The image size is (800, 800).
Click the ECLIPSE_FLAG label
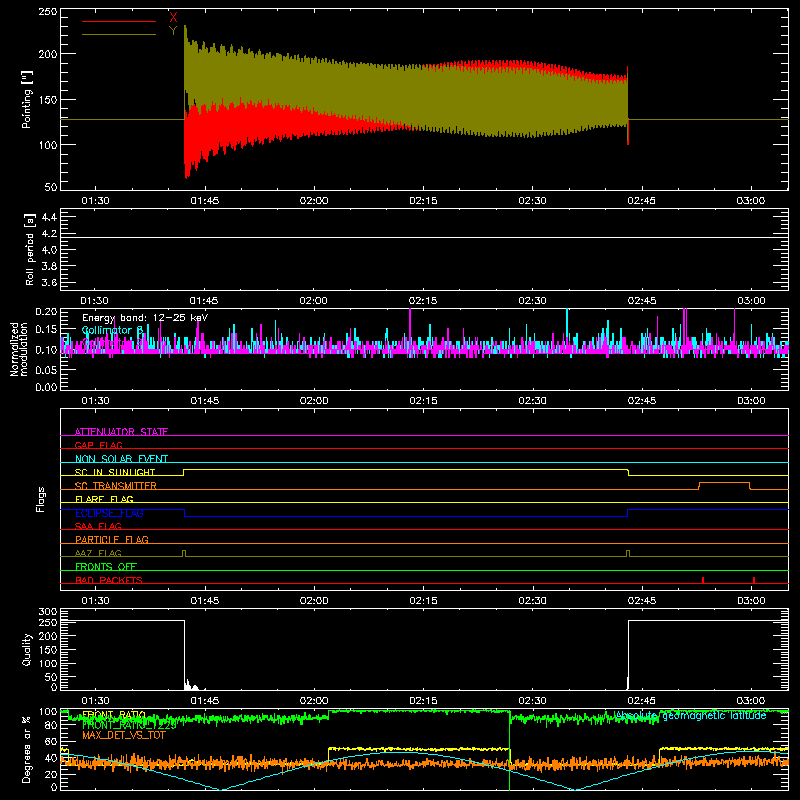109,513
